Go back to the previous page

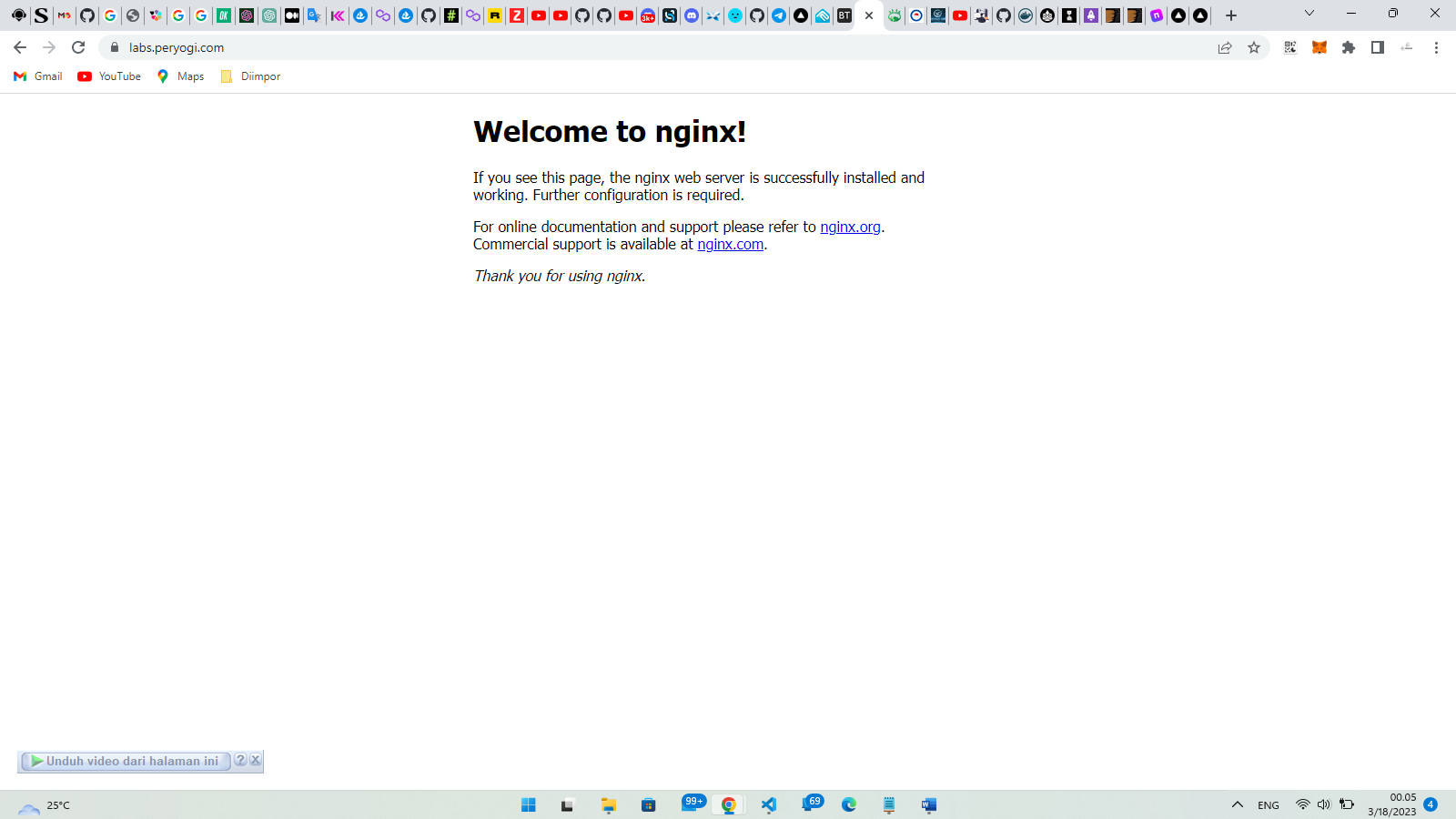pos(20,47)
